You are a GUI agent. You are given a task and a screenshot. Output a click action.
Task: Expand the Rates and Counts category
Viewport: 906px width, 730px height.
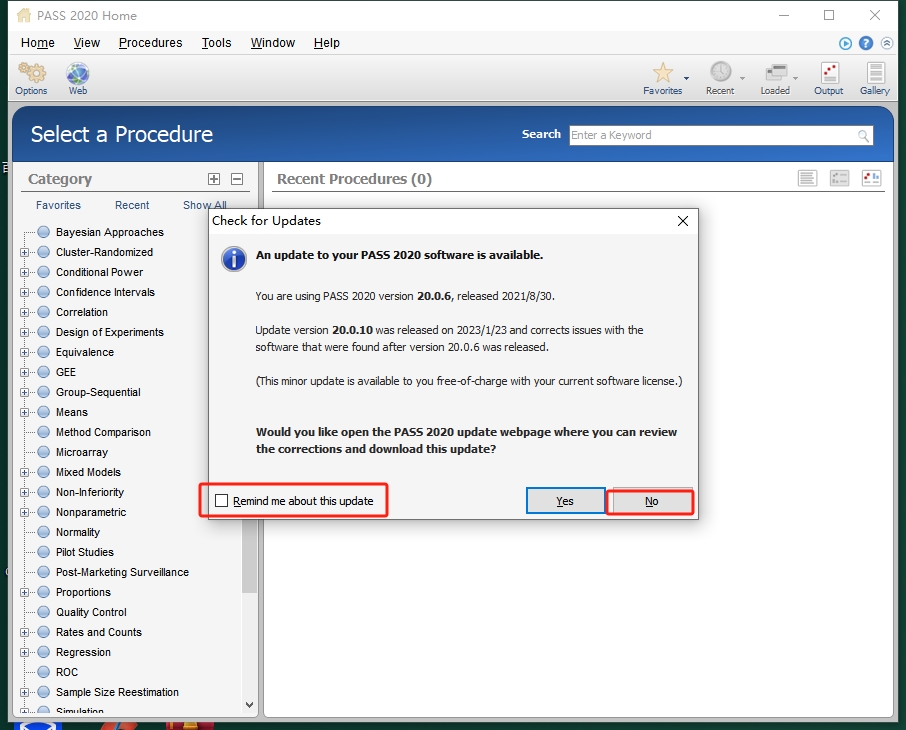pyautogui.click(x=24, y=632)
